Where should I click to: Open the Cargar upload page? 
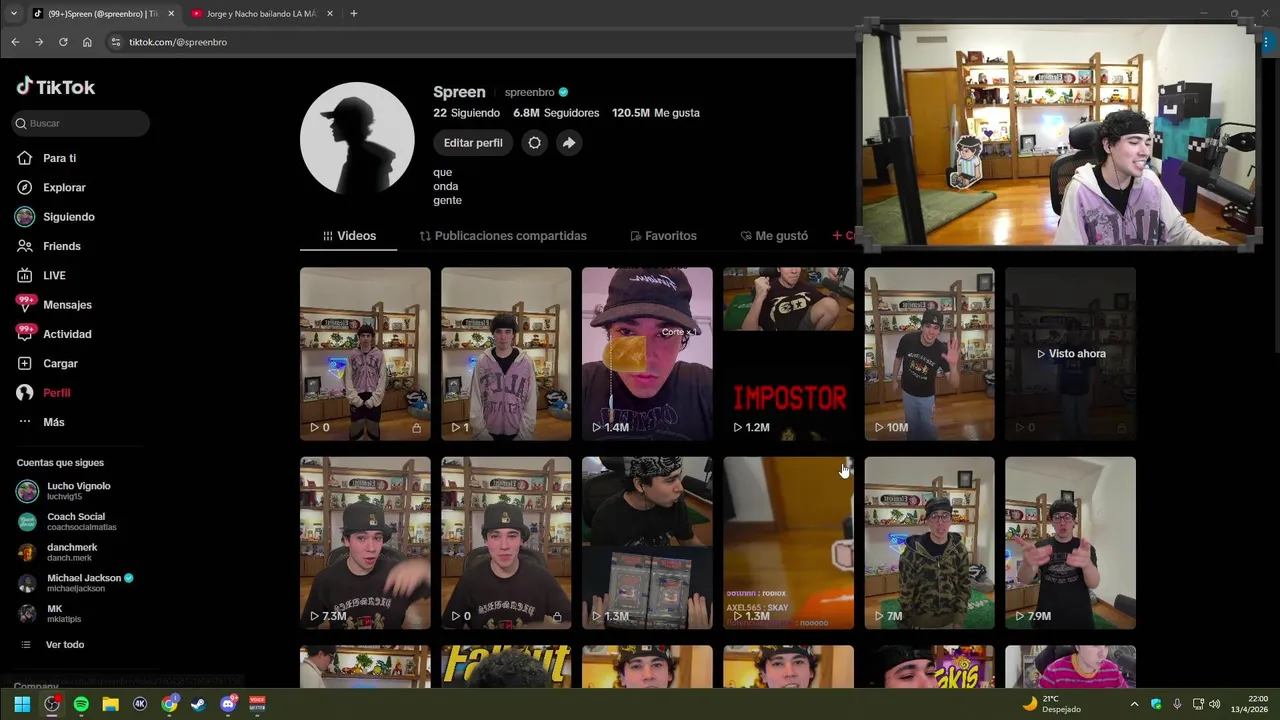(60, 363)
